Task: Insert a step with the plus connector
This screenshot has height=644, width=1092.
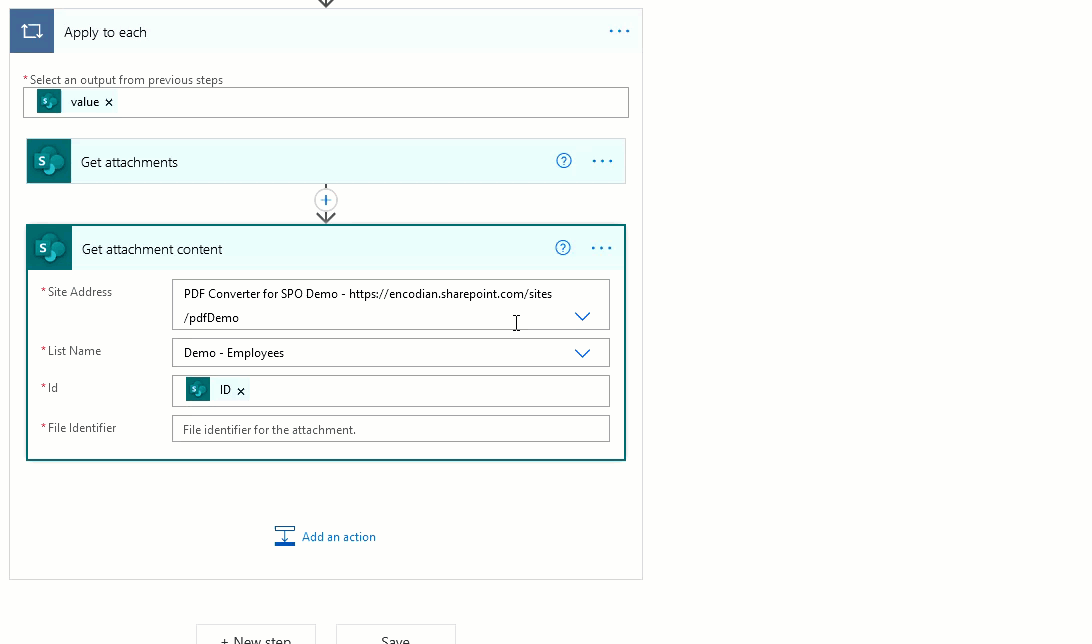Action: (326, 201)
